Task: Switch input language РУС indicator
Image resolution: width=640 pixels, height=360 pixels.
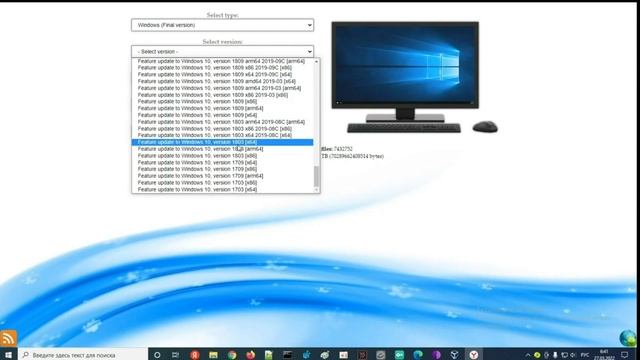Action: pyautogui.click(x=585, y=355)
